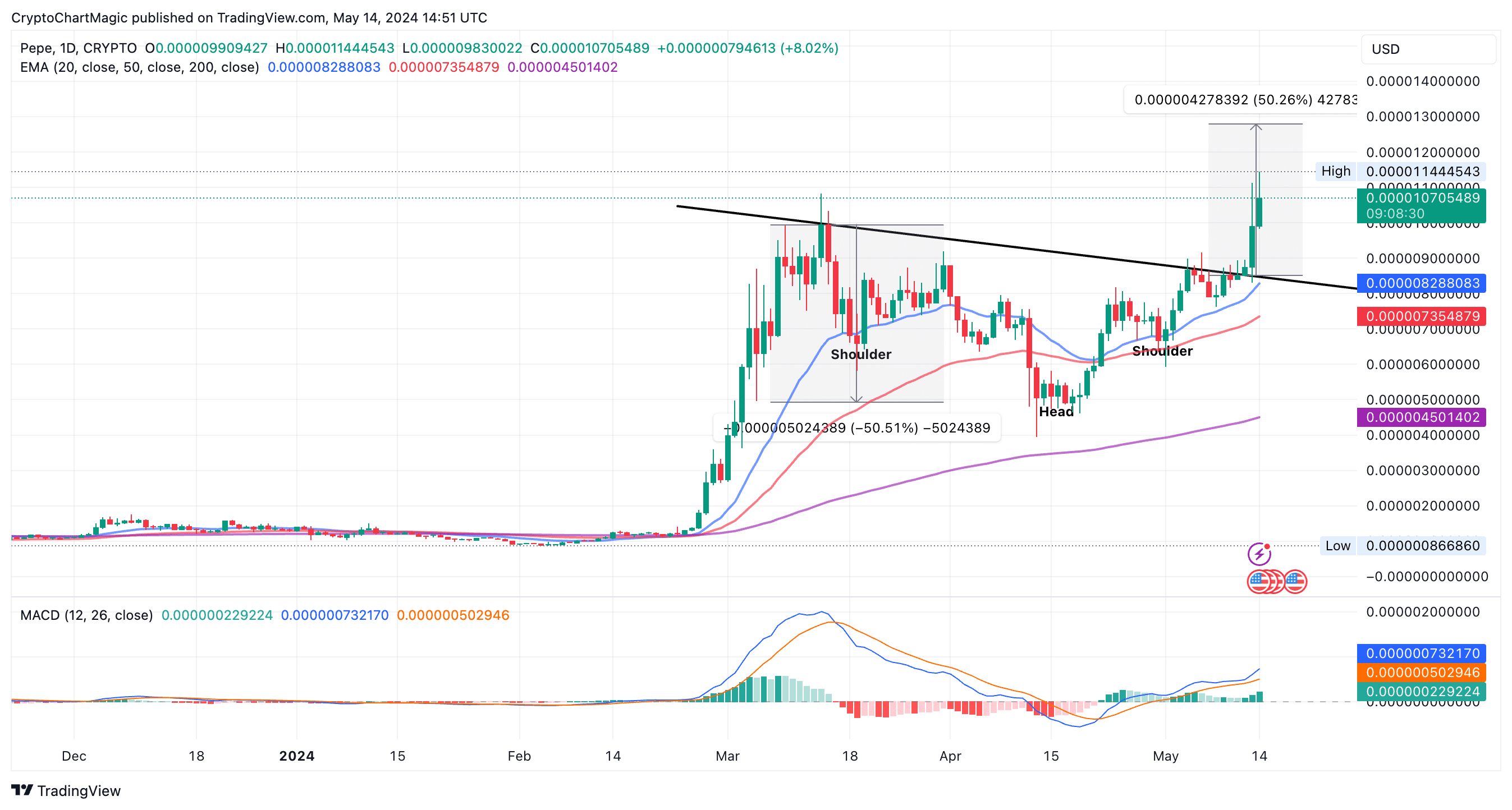Select the left Shoulder text annotation

pyautogui.click(x=861, y=355)
